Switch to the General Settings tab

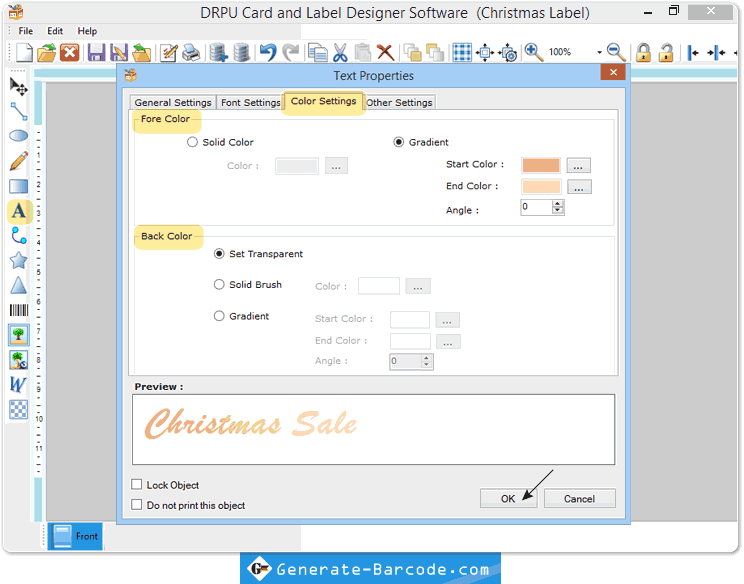173,102
